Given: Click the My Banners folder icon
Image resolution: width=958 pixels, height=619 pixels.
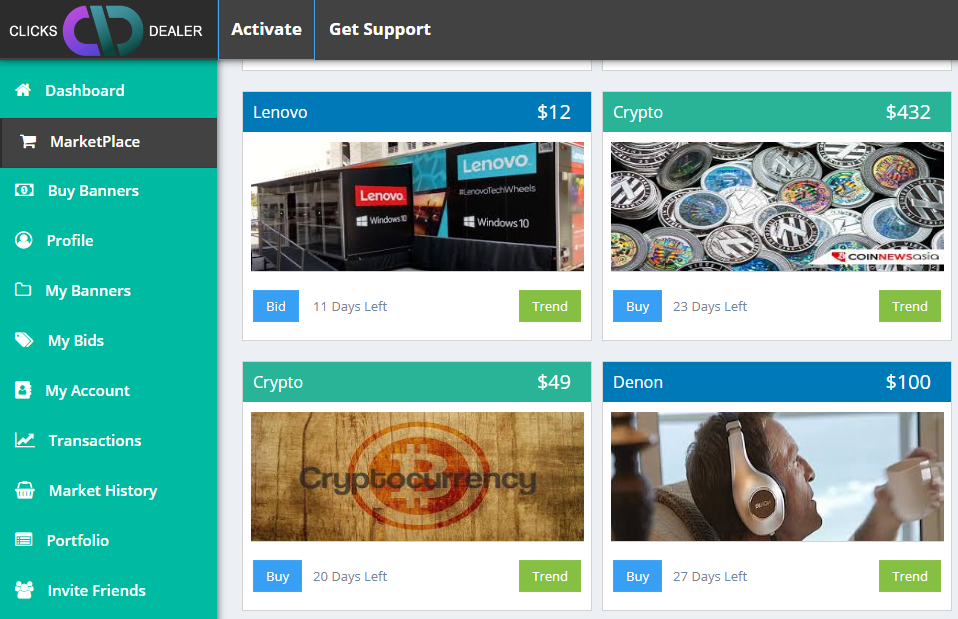Looking at the screenshot, I should (23, 290).
